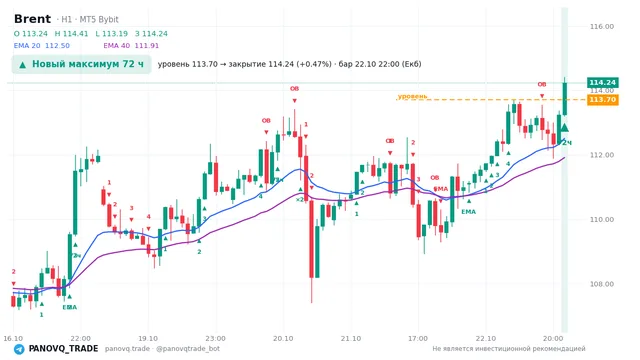Click the orange 113.70 level price tag
The image size is (640, 360).
pos(602,100)
